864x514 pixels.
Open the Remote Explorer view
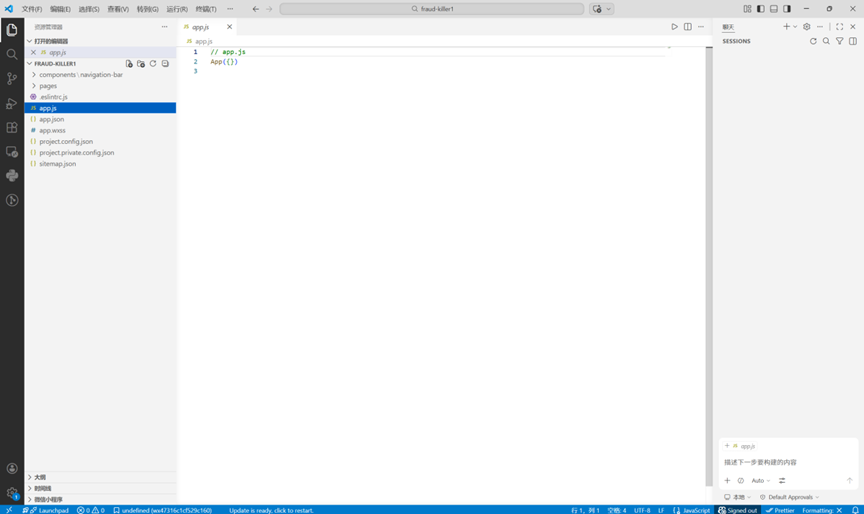[x=12, y=152]
